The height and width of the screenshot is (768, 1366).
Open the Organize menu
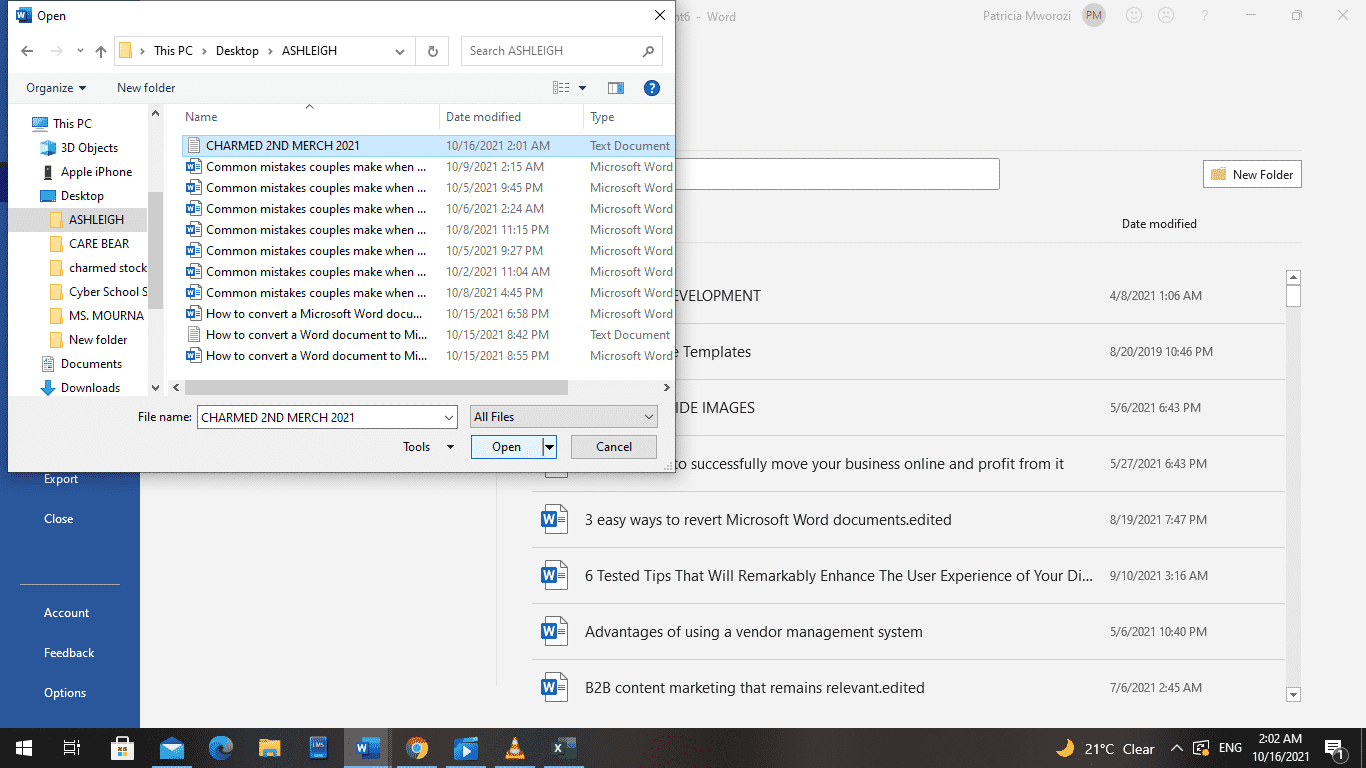pos(55,88)
